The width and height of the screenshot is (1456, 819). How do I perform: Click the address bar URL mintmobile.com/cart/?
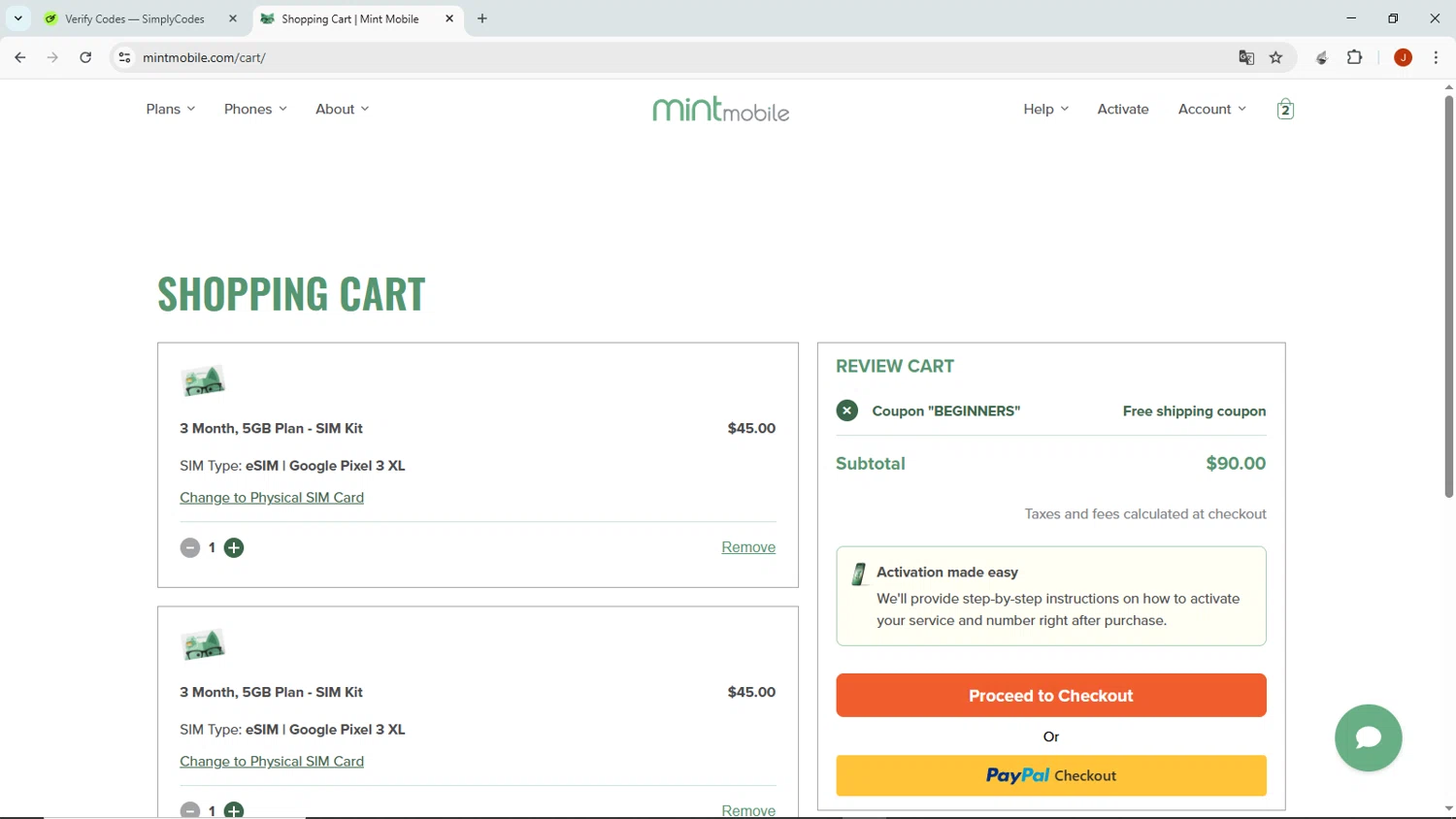204,57
